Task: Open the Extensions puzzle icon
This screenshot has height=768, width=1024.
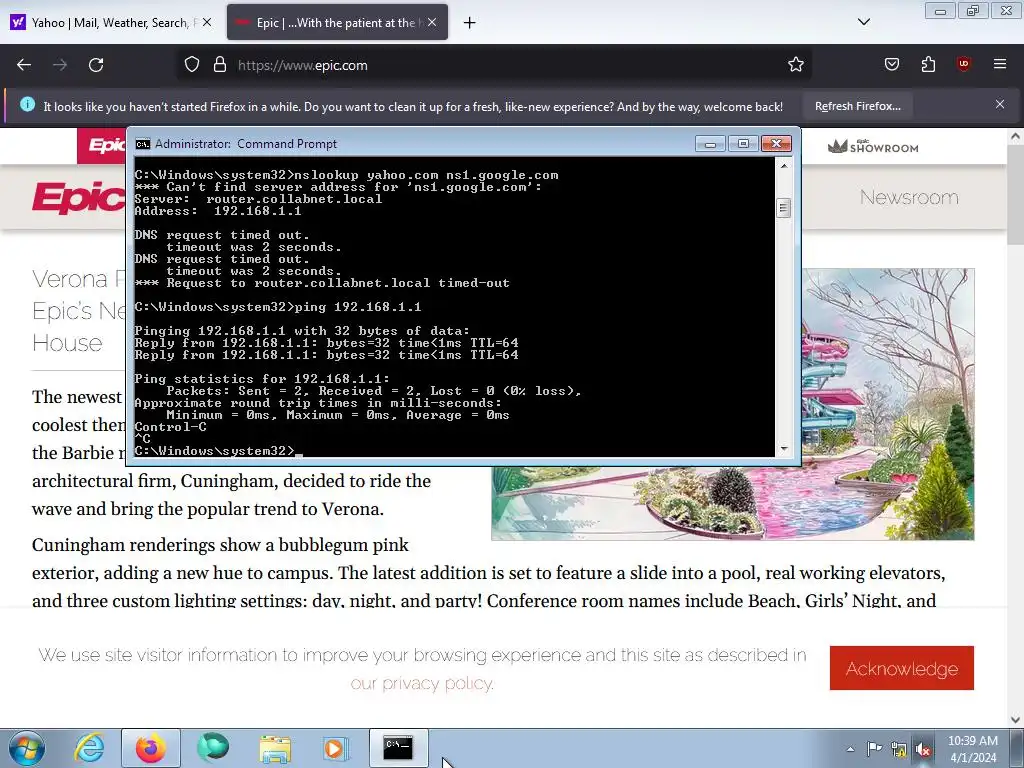Action: 928,64
